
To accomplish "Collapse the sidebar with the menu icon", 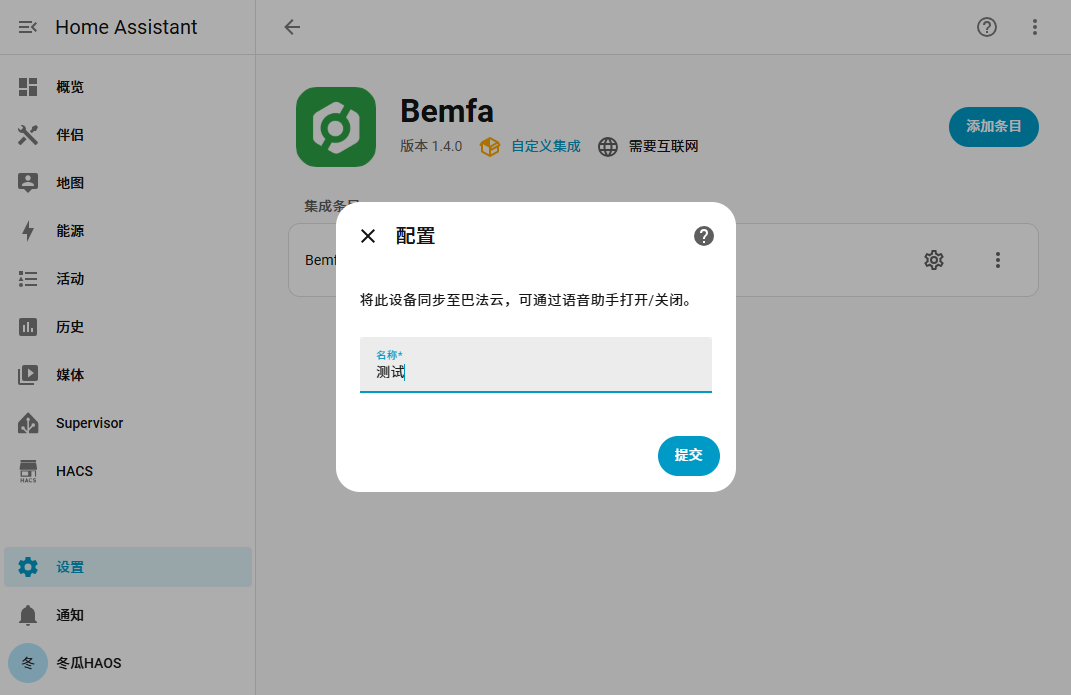I will [x=27, y=27].
